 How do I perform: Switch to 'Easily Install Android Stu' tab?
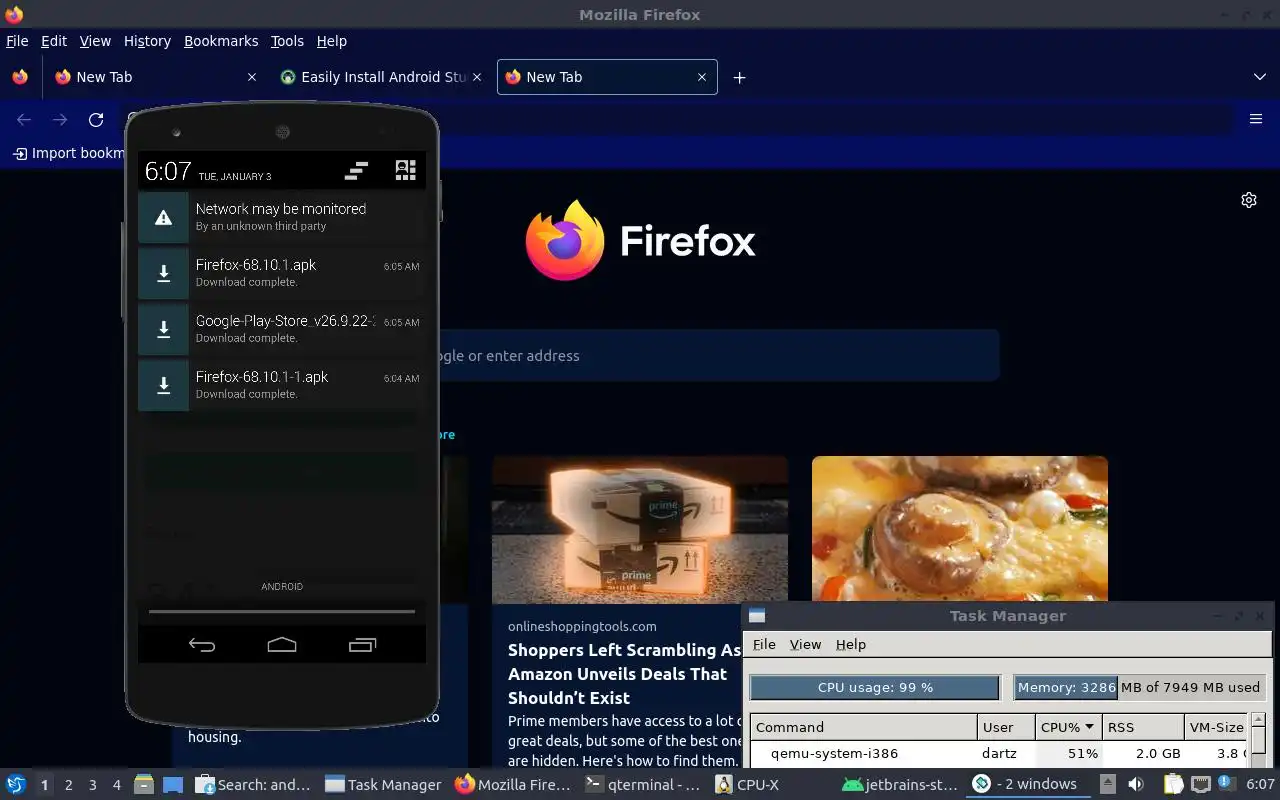pos(381,77)
